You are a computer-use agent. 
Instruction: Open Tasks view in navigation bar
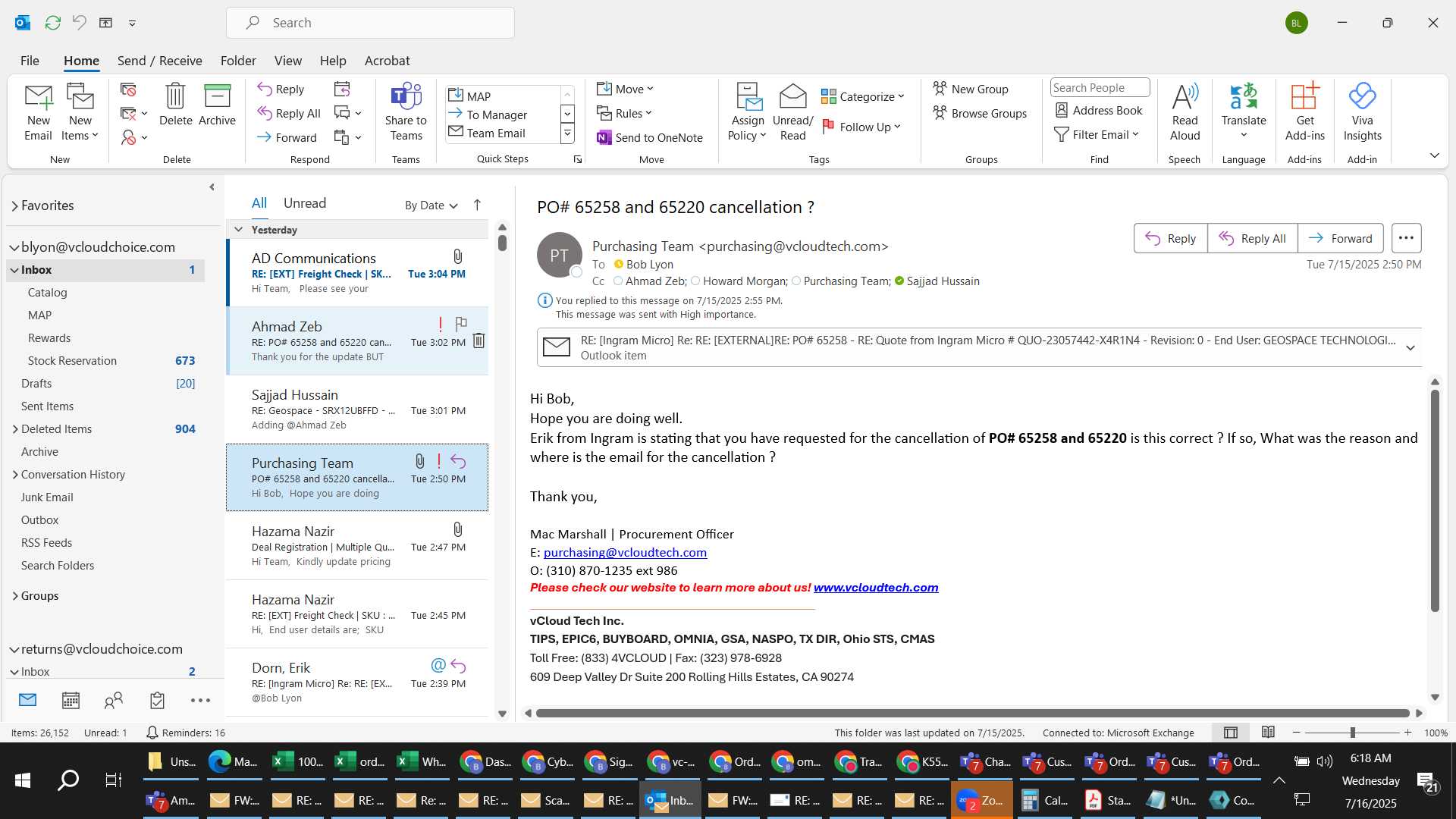point(157,700)
